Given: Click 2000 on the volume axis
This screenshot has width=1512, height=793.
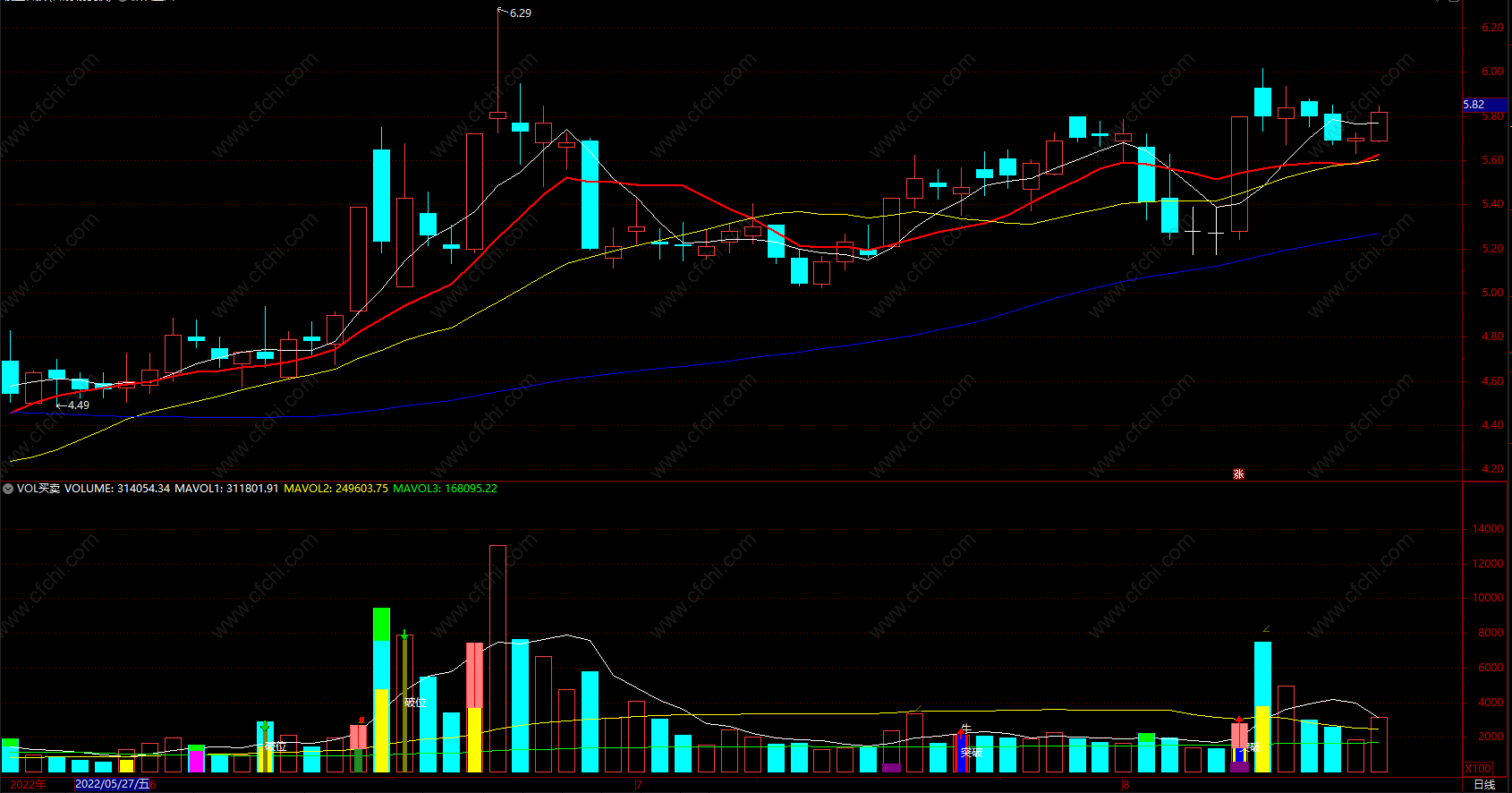Looking at the screenshot, I should click(x=1491, y=737).
